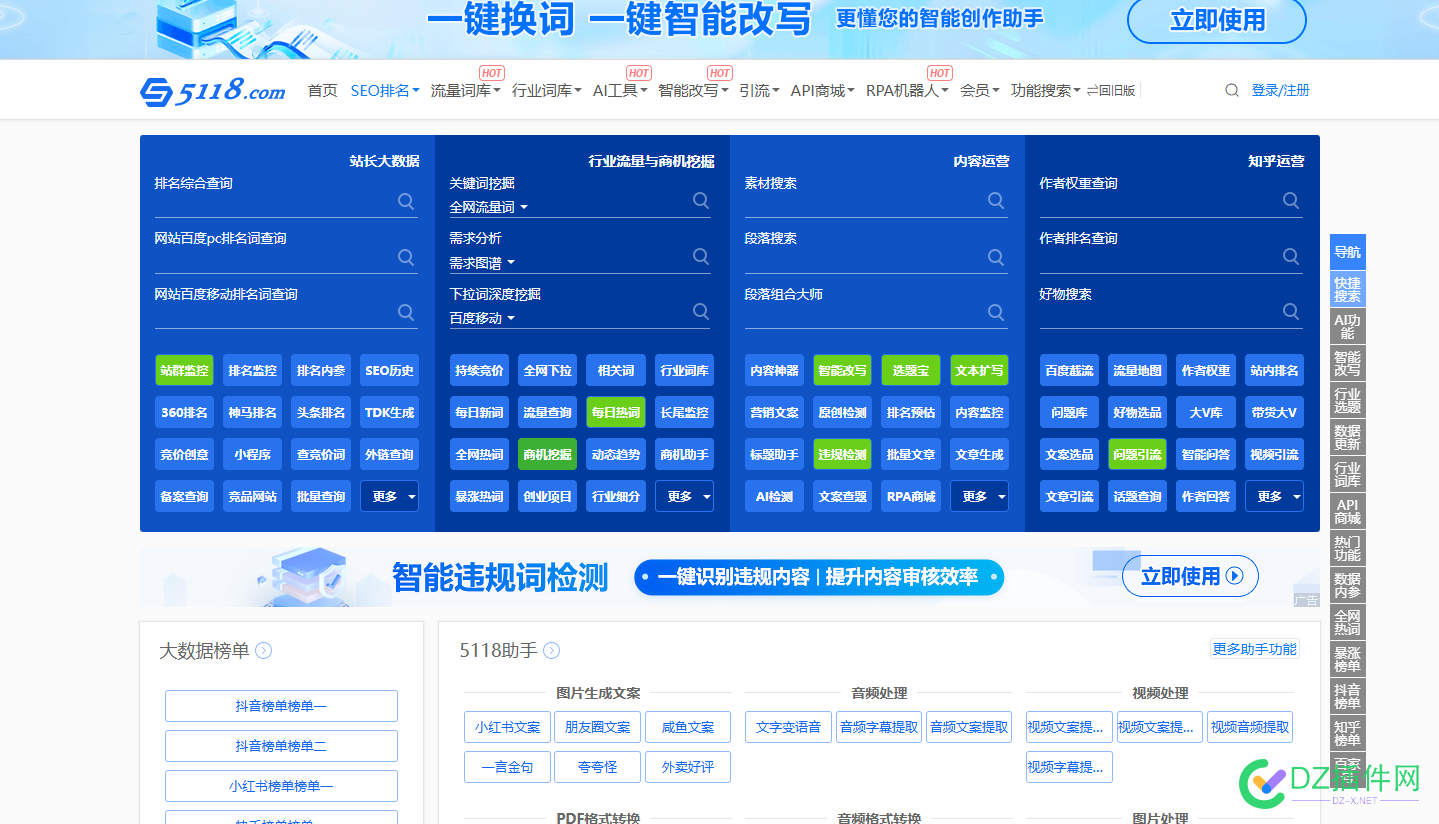Click search icon for 关键词挖掘
This screenshot has width=1439, height=824.
click(701, 201)
